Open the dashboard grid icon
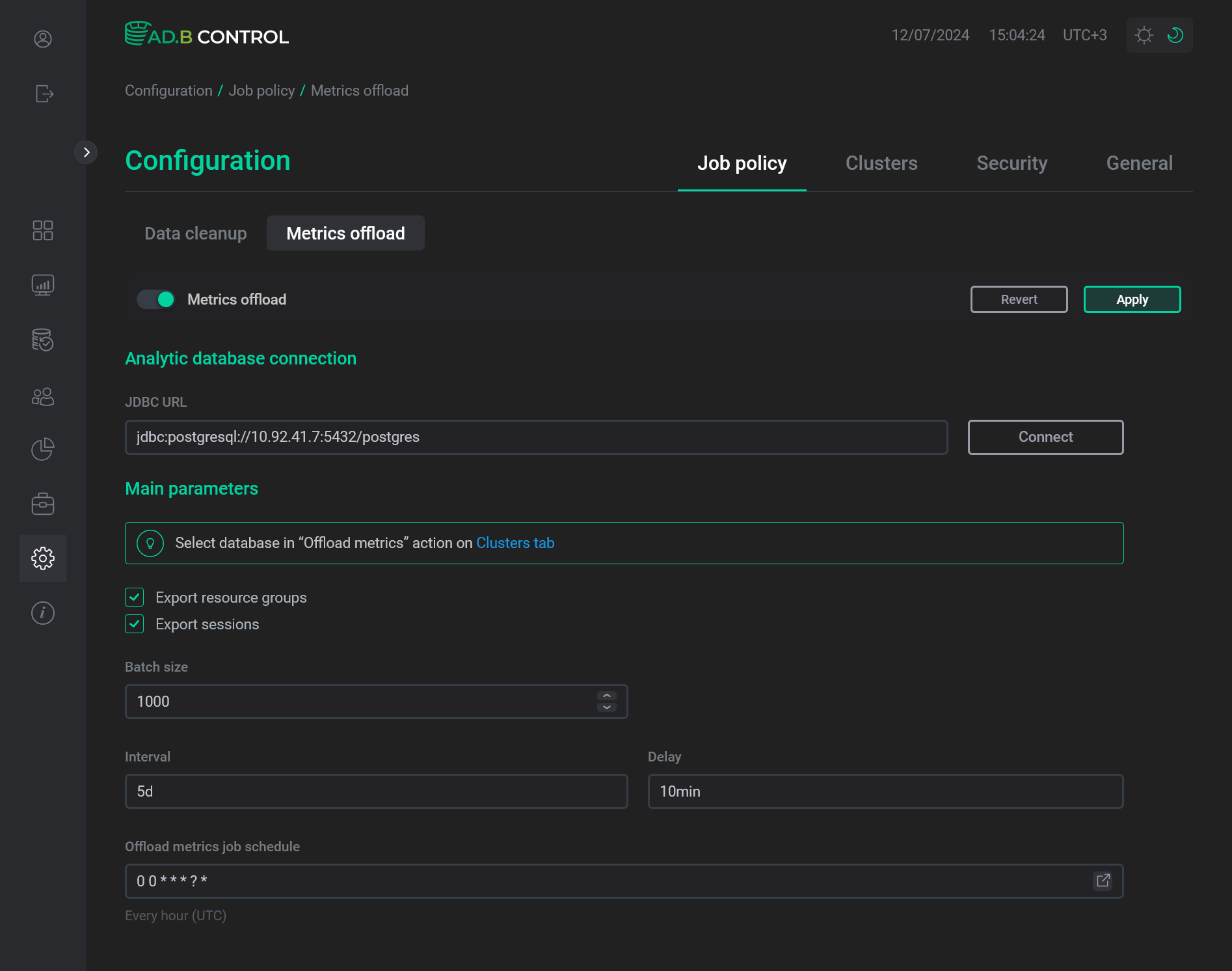Image resolution: width=1232 pixels, height=971 pixels. 43,230
